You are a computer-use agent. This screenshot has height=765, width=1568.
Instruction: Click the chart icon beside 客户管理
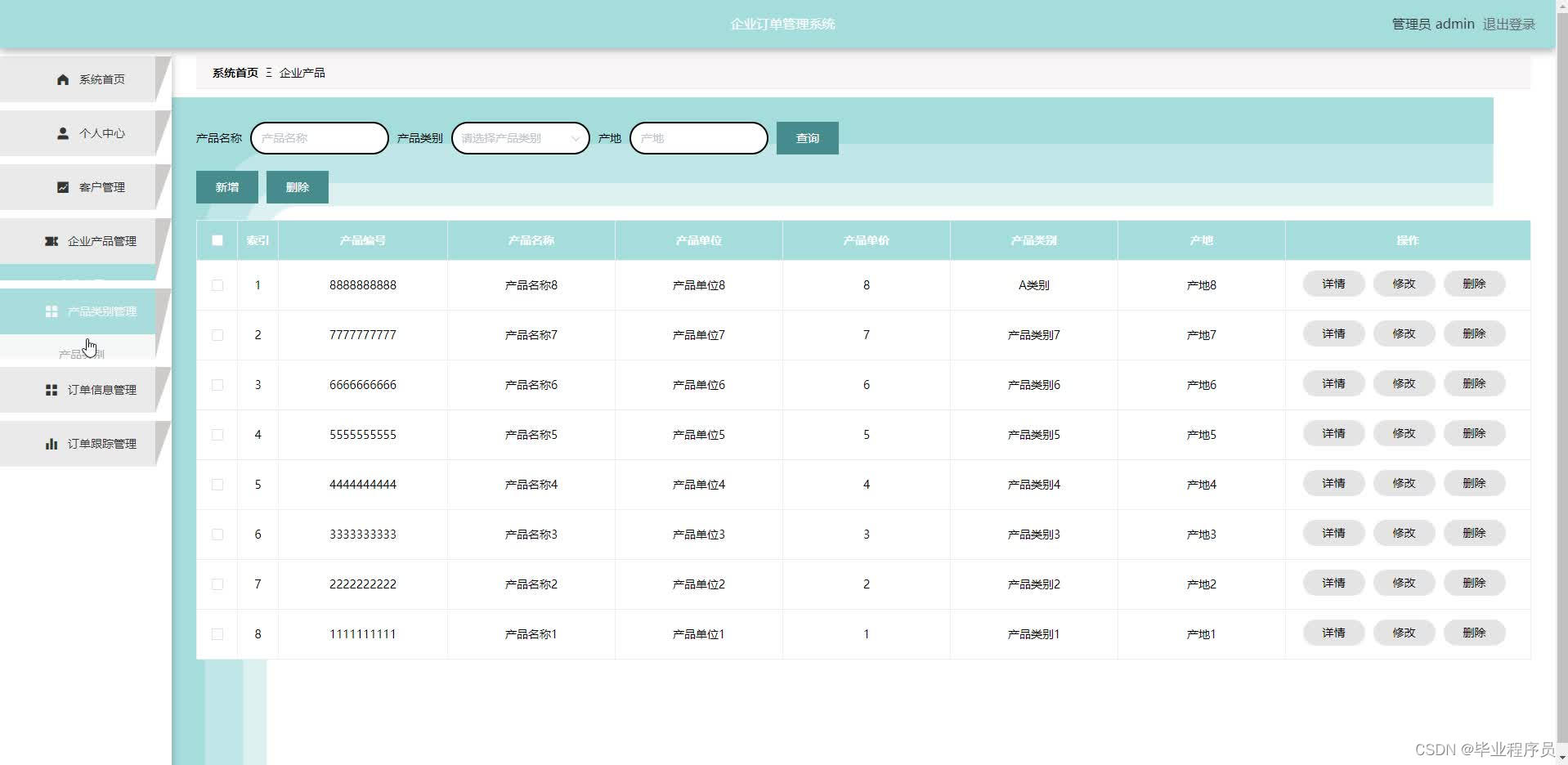click(x=63, y=187)
